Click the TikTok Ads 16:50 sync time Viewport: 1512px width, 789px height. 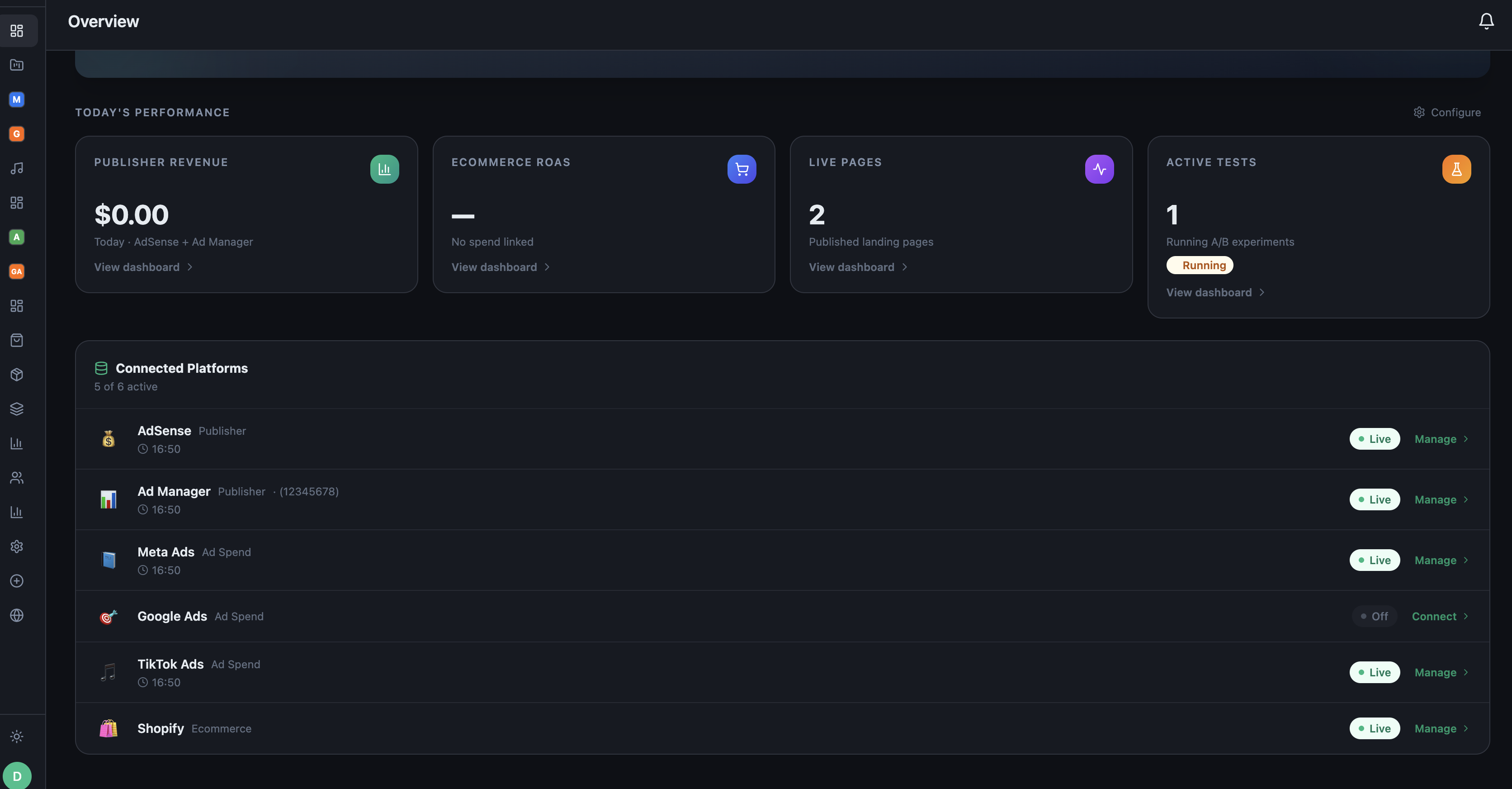(159, 683)
